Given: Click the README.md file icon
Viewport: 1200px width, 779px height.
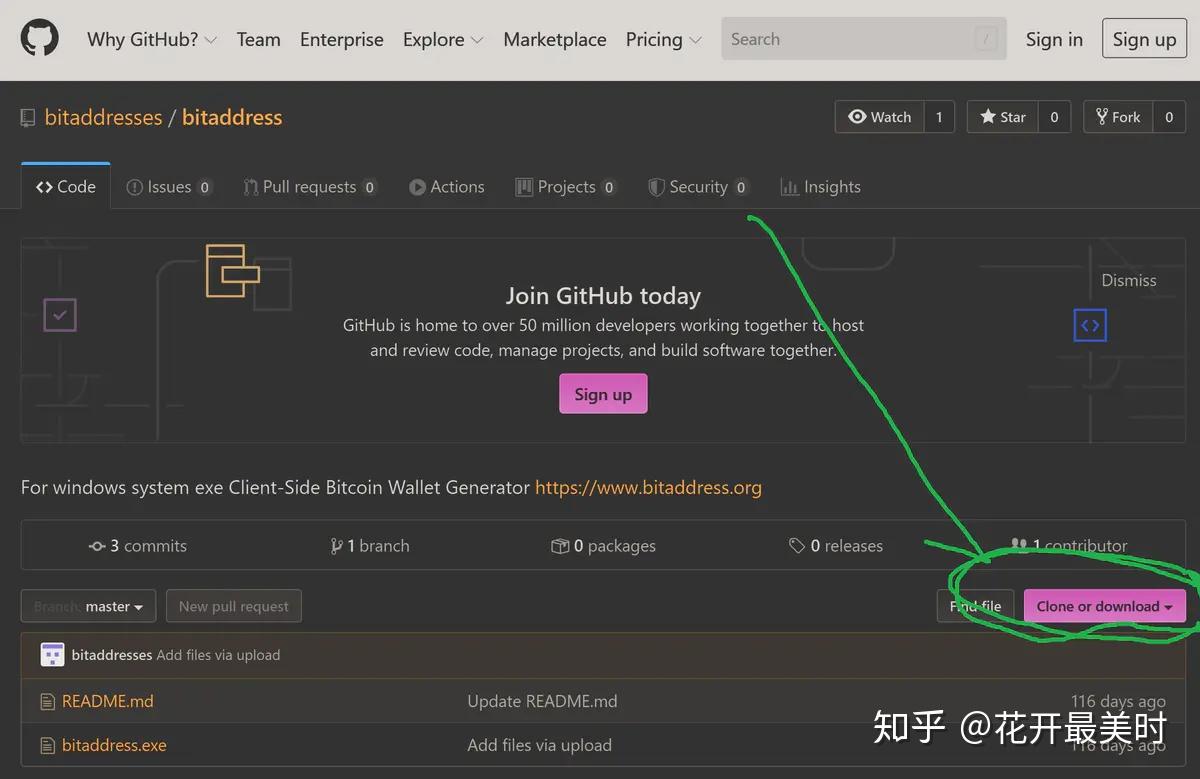Looking at the screenshot, I should [x=47, y=702].
